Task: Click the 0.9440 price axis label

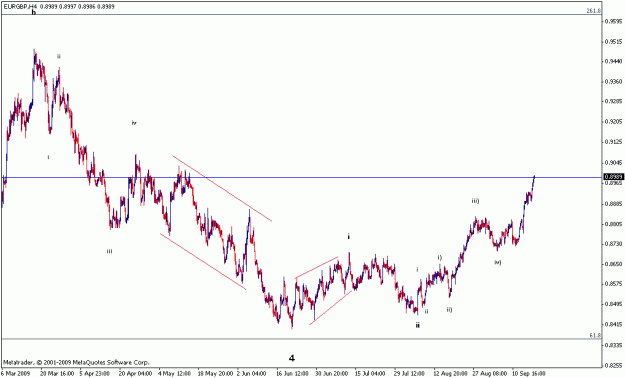Action: click(x=613, y=61)
